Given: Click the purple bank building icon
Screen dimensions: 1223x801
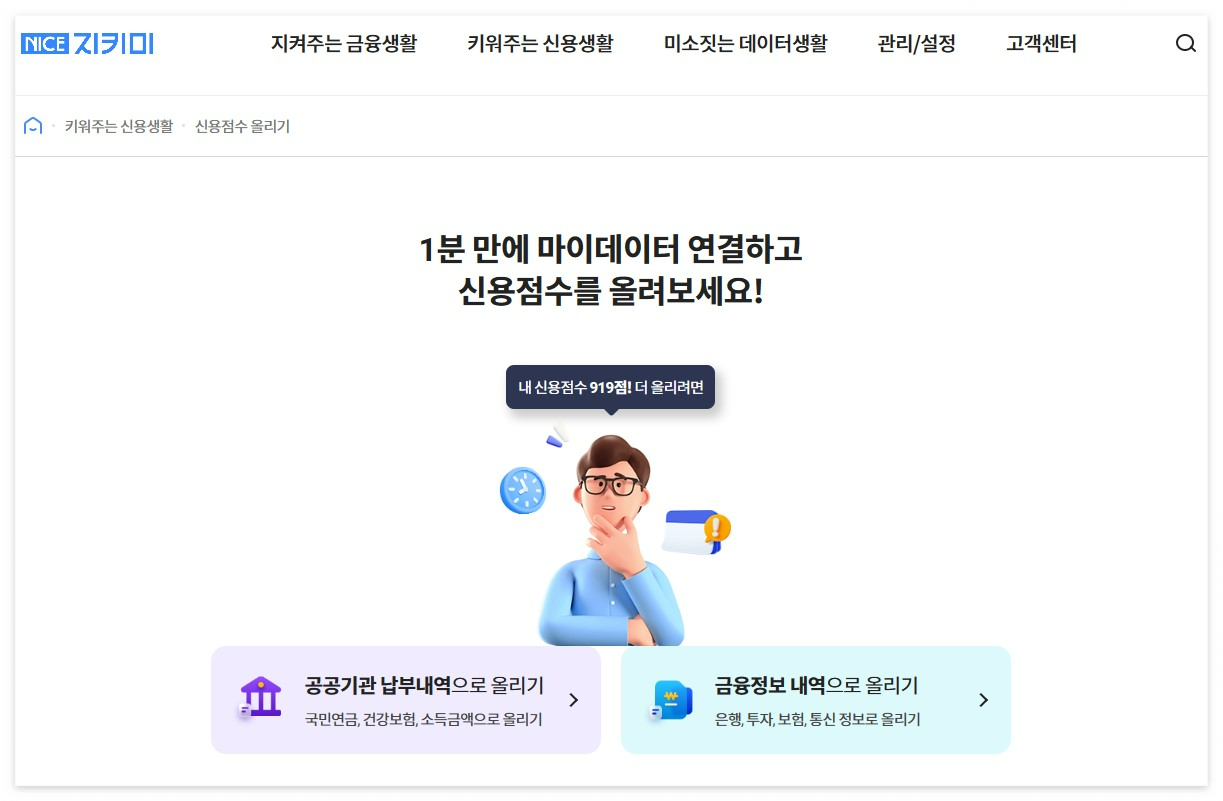Looking at the screenshot, I should click(260, 698).
